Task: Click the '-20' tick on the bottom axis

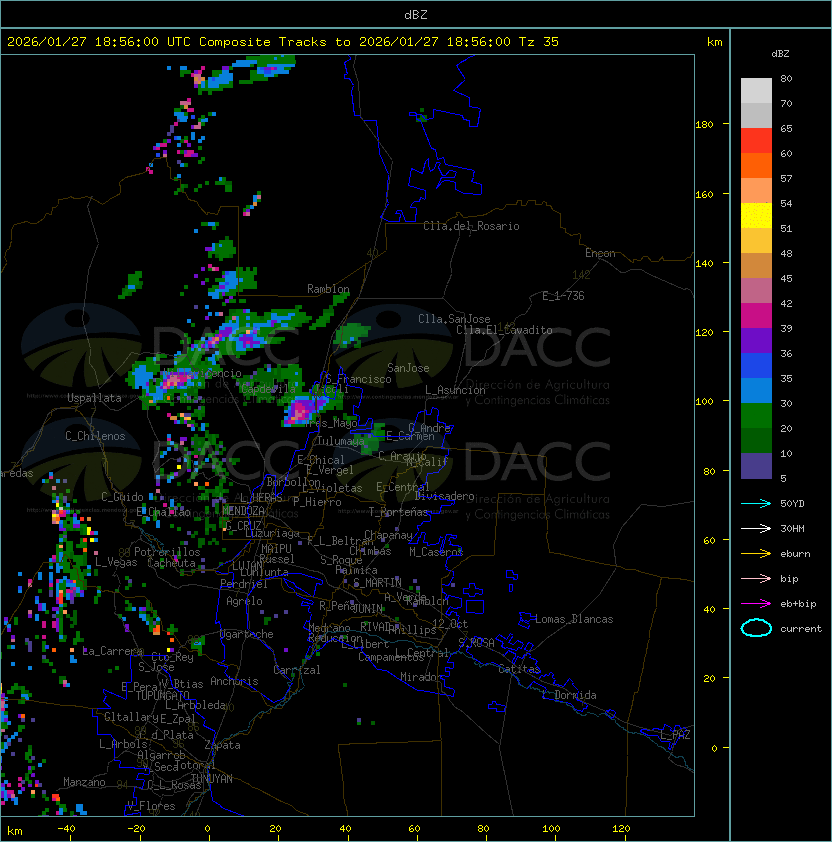Action: (136, 828)
